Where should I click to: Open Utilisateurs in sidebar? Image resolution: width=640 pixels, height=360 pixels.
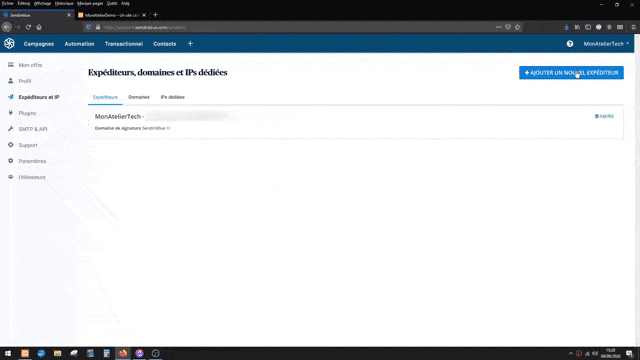pyautogui.click(x=32, y=177)
